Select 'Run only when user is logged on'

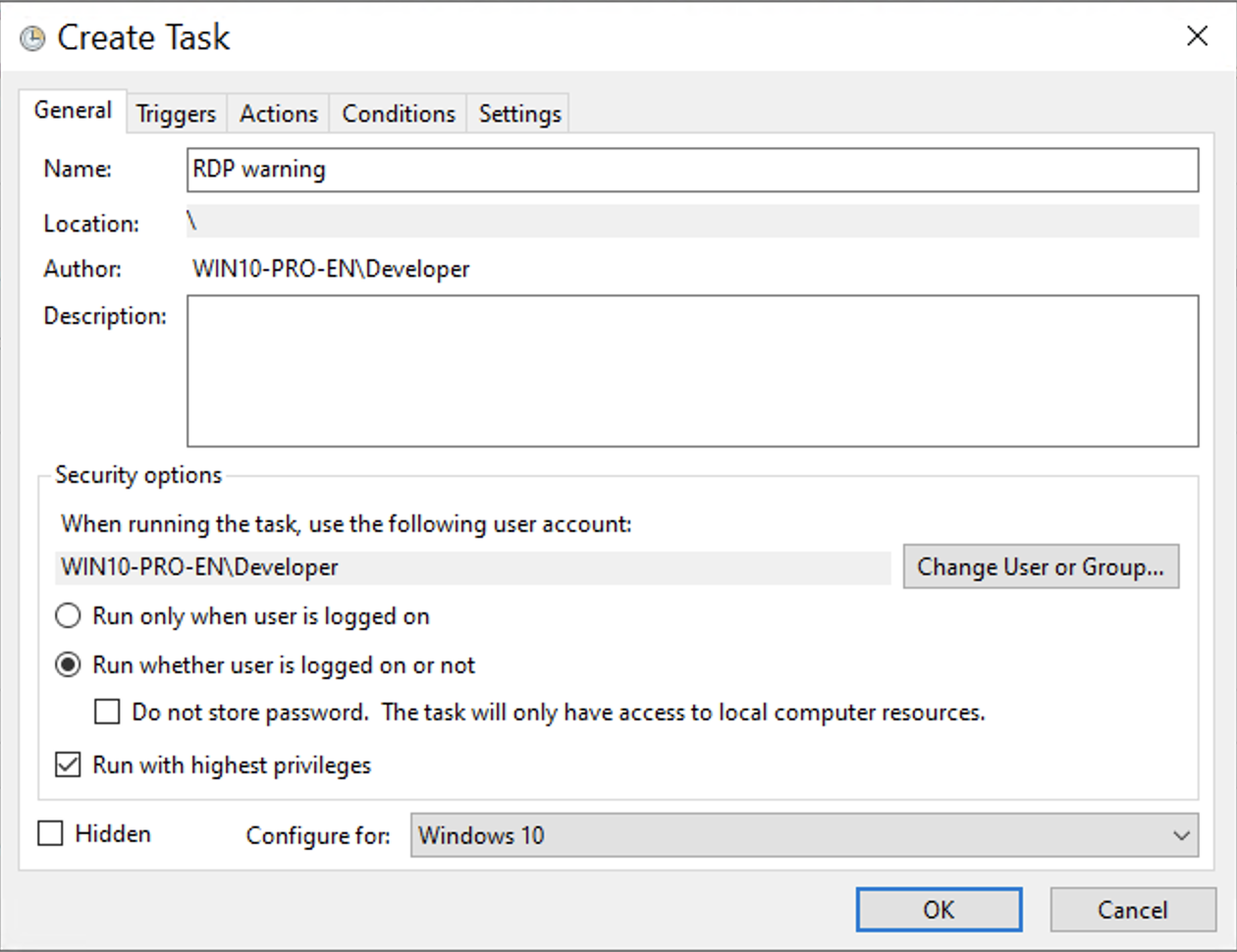pyautogui.click(x=68, y=615)
